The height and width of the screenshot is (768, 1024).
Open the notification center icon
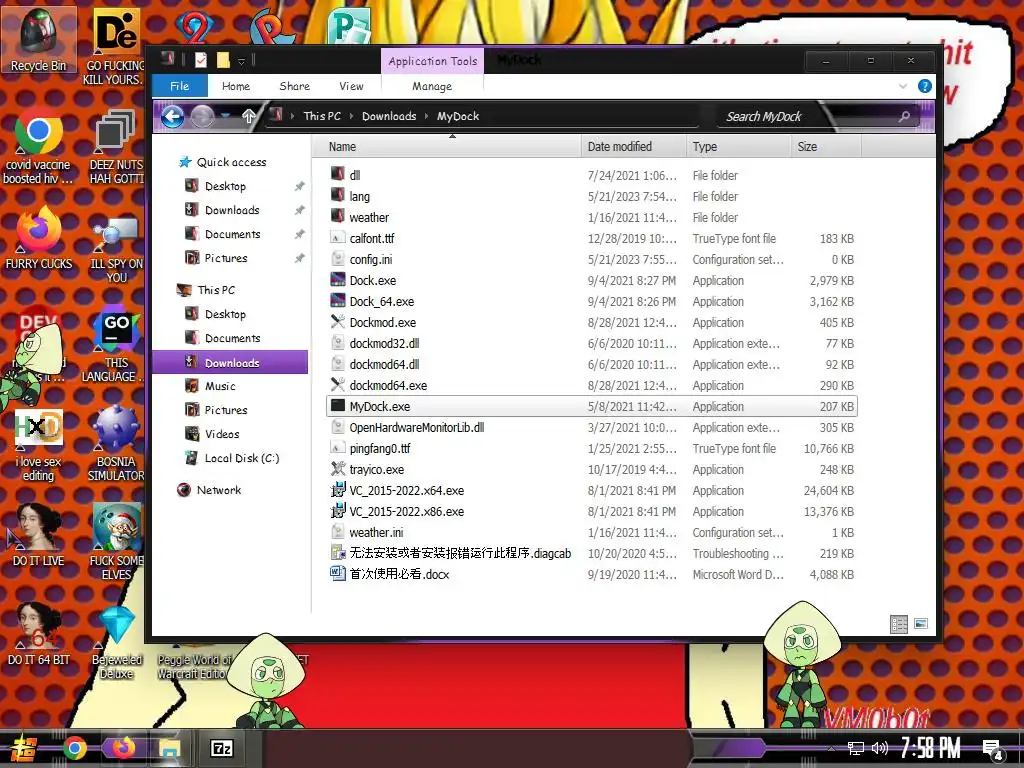pyautogui.click(x=993, y=750)
